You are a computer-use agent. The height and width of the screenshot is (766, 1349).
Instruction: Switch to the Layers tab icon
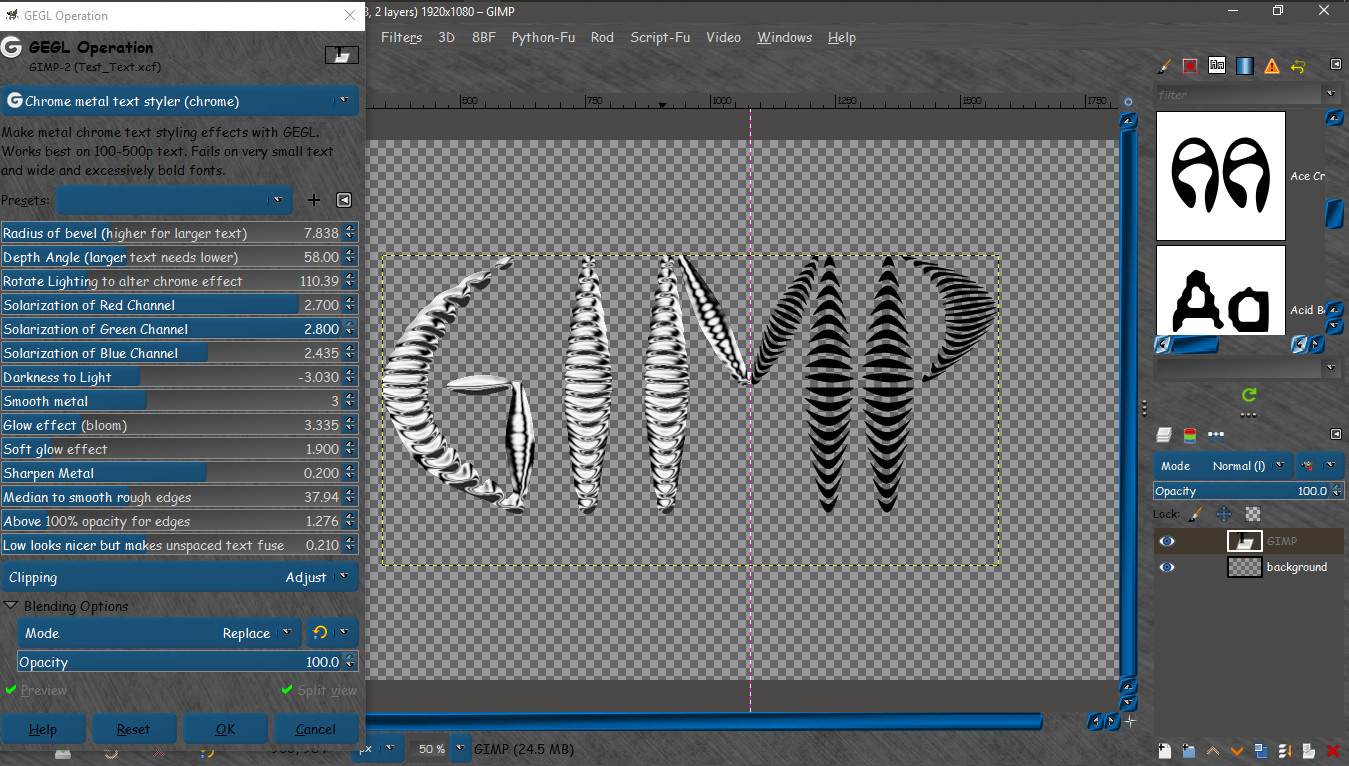1164,435
